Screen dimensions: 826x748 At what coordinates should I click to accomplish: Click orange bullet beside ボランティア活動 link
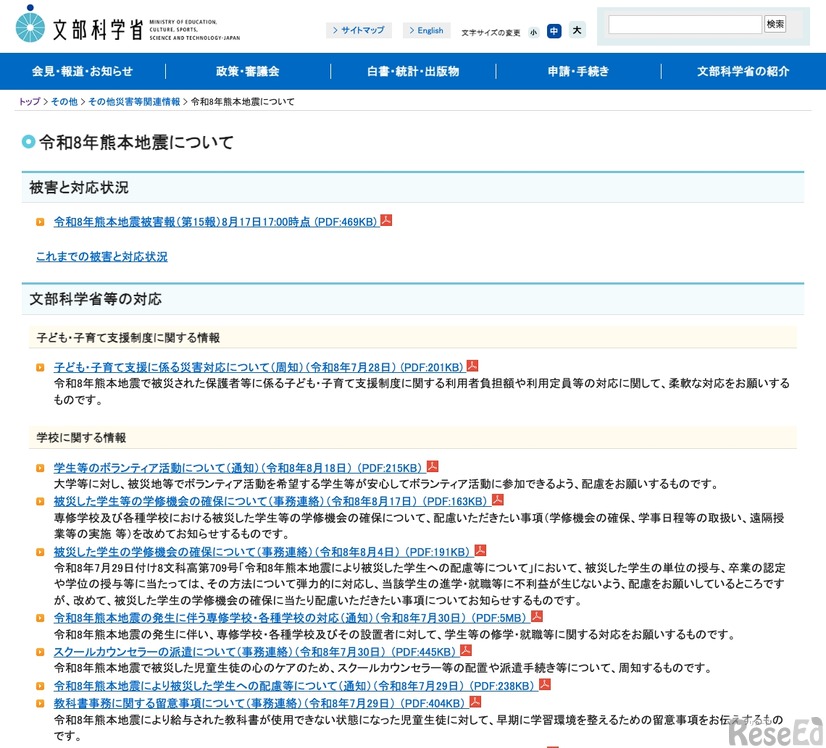point(40,468)
